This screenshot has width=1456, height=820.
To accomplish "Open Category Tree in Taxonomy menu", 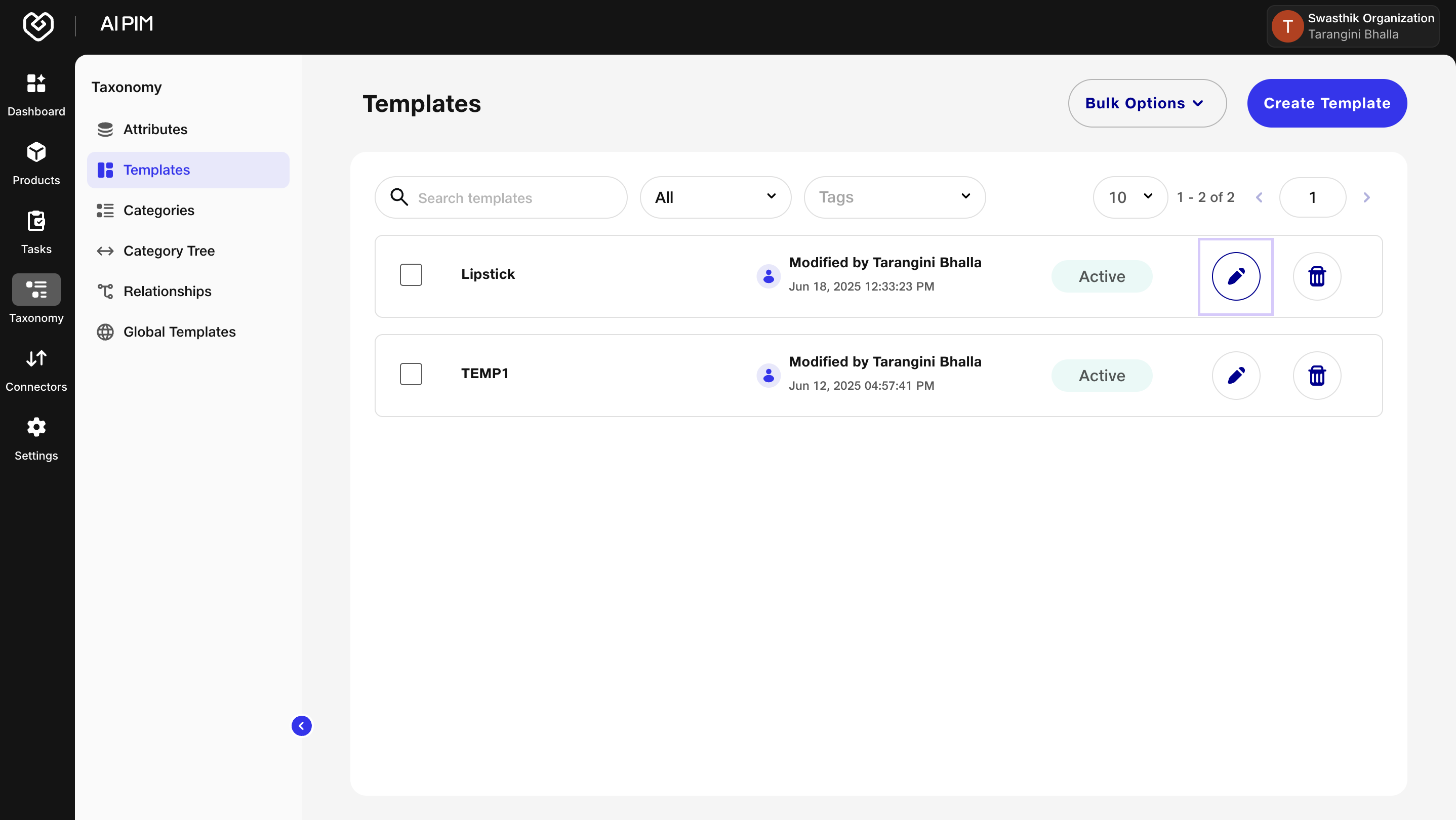I will tap(188, 251).
